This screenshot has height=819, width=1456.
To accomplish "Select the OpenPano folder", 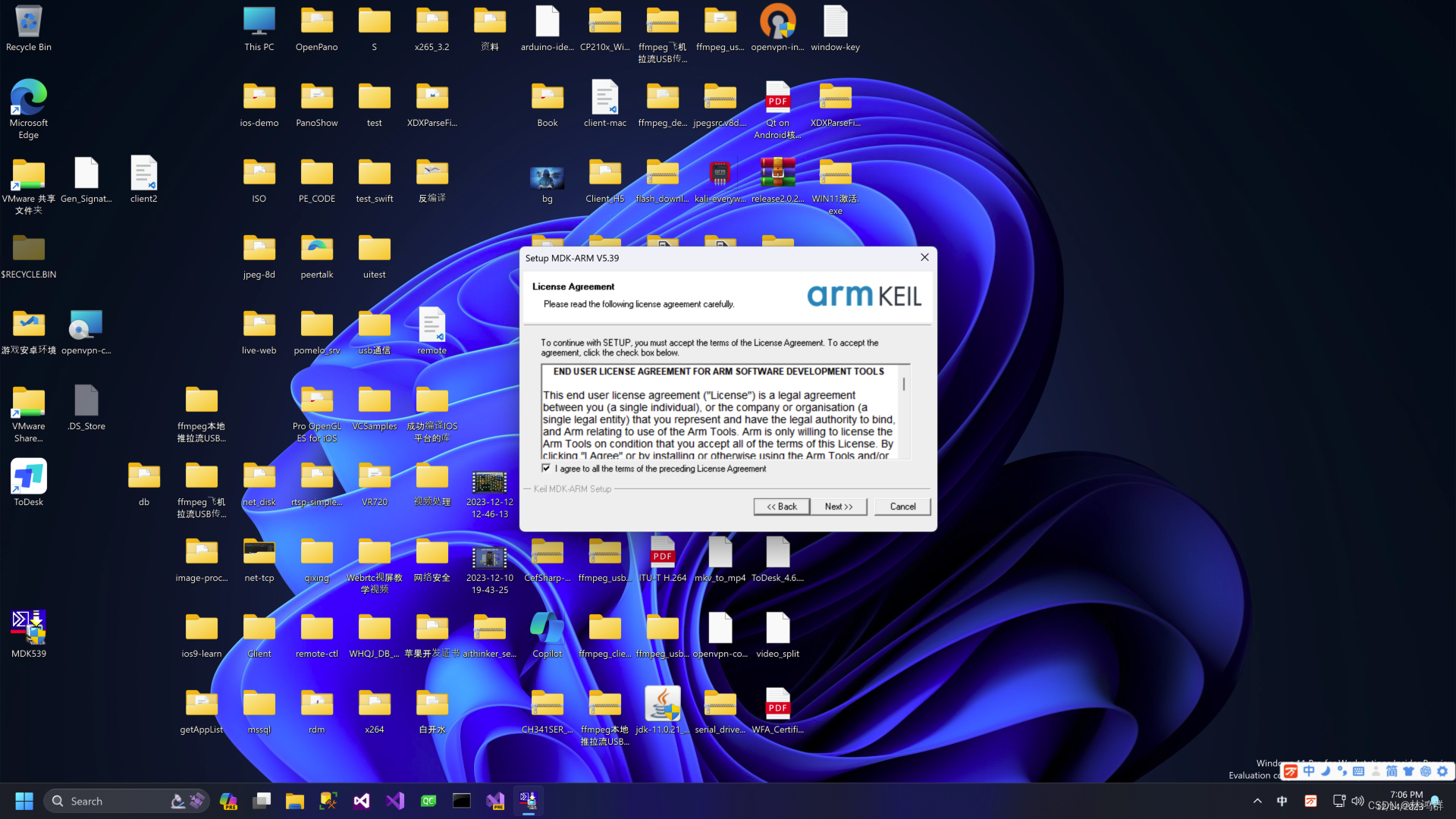I will coord(317,29).
